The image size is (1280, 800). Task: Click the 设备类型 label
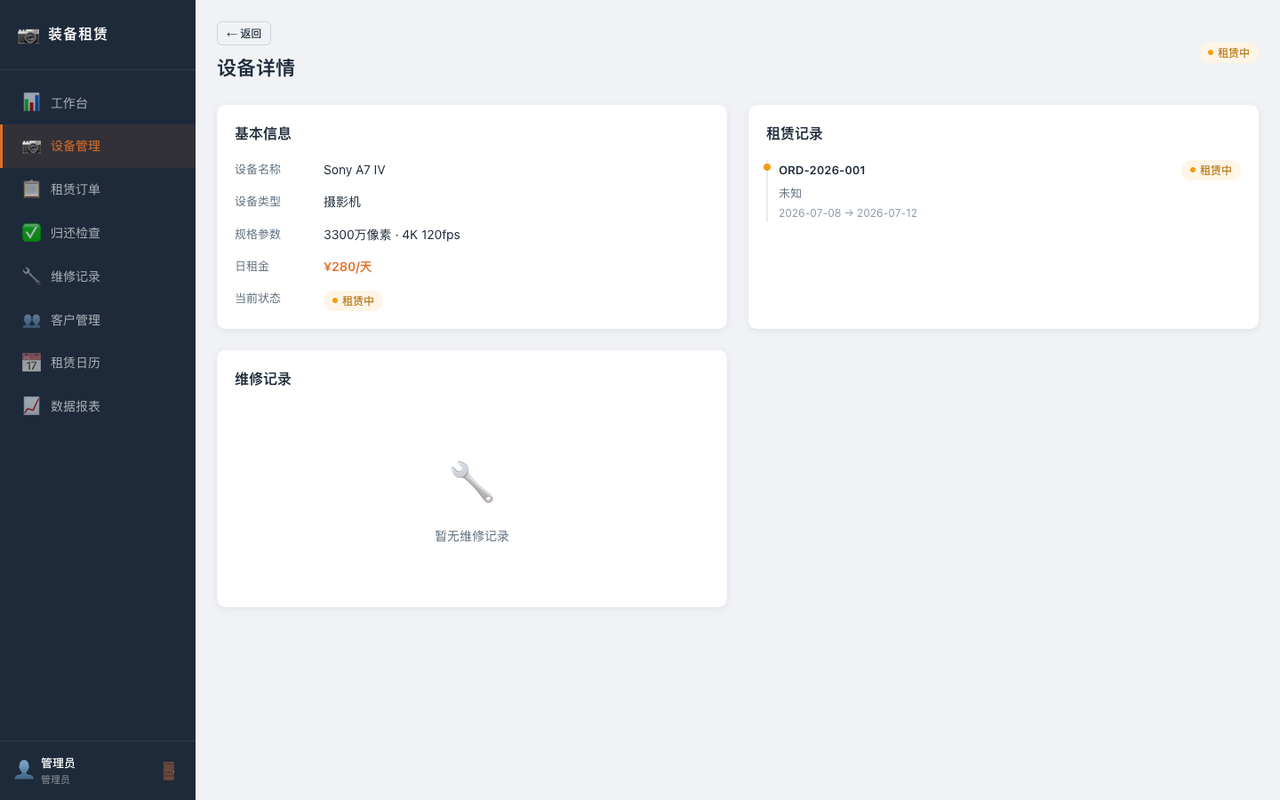click(x=258, y=202)
